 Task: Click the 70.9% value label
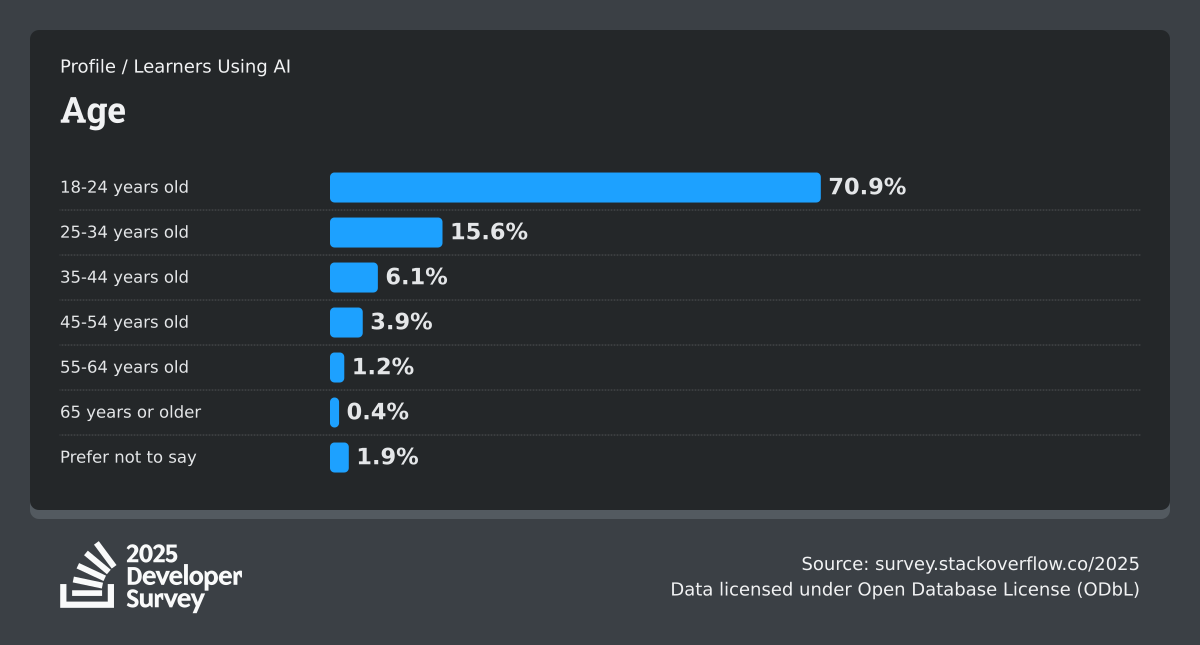click(x=867, y=187)
